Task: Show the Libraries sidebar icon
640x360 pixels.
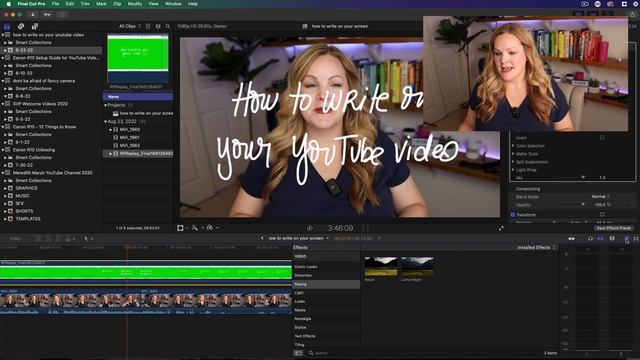Action: pos(7,27)
